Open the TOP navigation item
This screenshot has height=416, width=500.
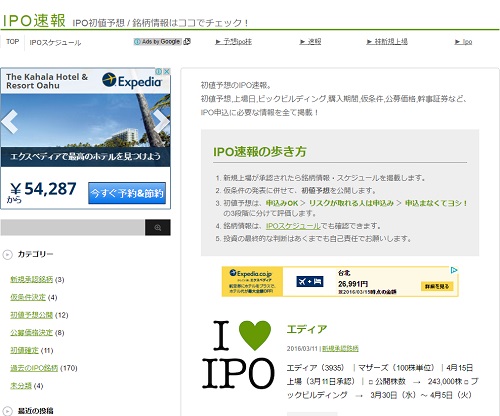pyautogui.click(x=12, y=42)
